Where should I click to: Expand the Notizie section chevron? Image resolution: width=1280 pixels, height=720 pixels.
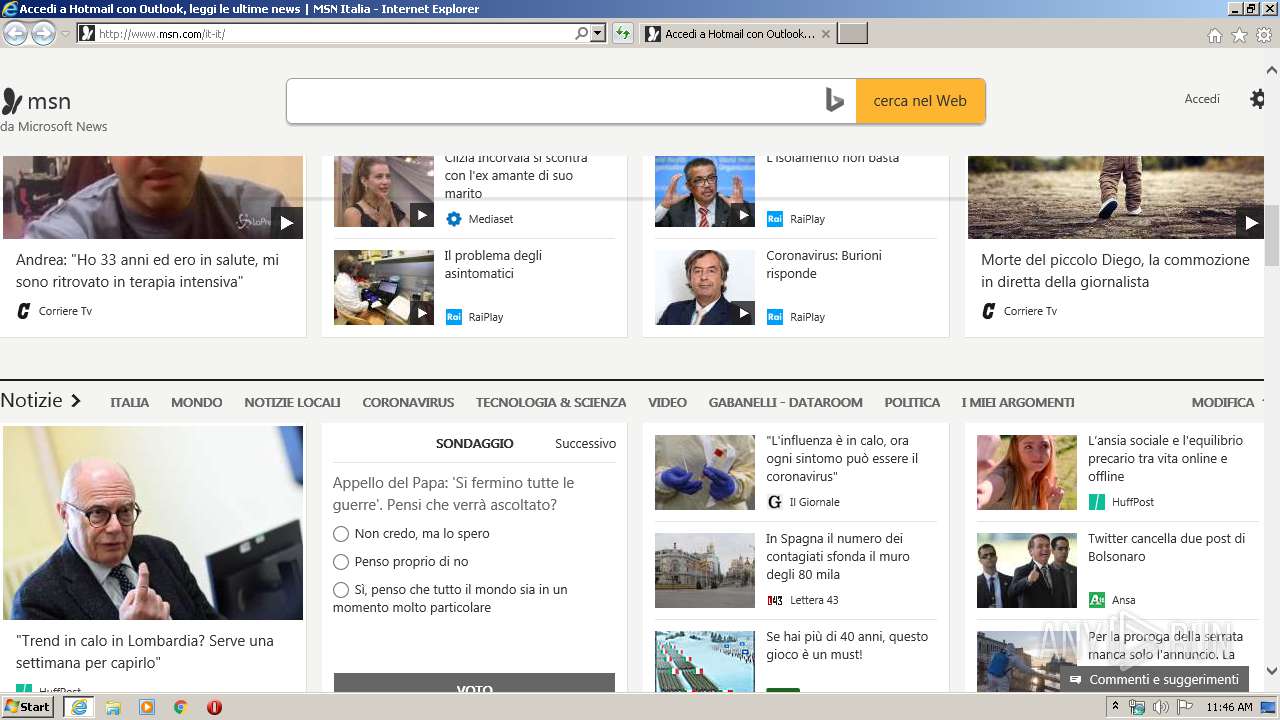pyautogui.click(x=75, y=401)
